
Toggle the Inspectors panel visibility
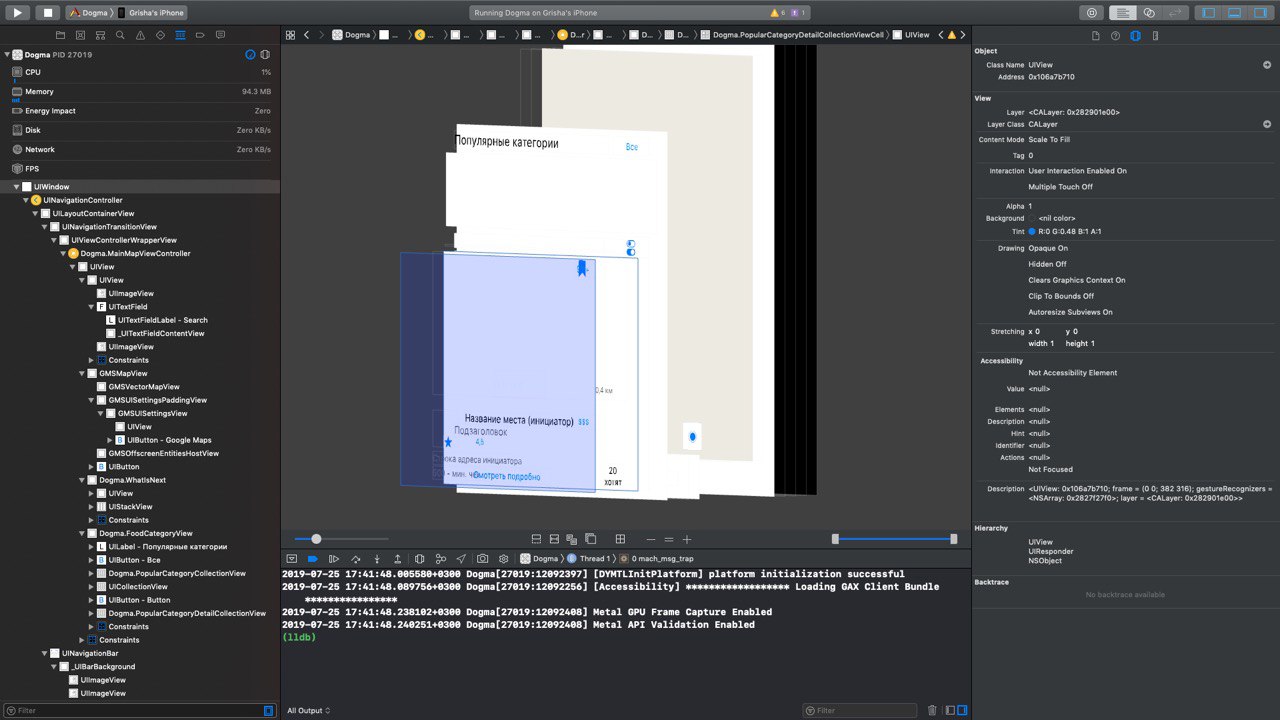pyautogui.click(x=1259, y=13)
